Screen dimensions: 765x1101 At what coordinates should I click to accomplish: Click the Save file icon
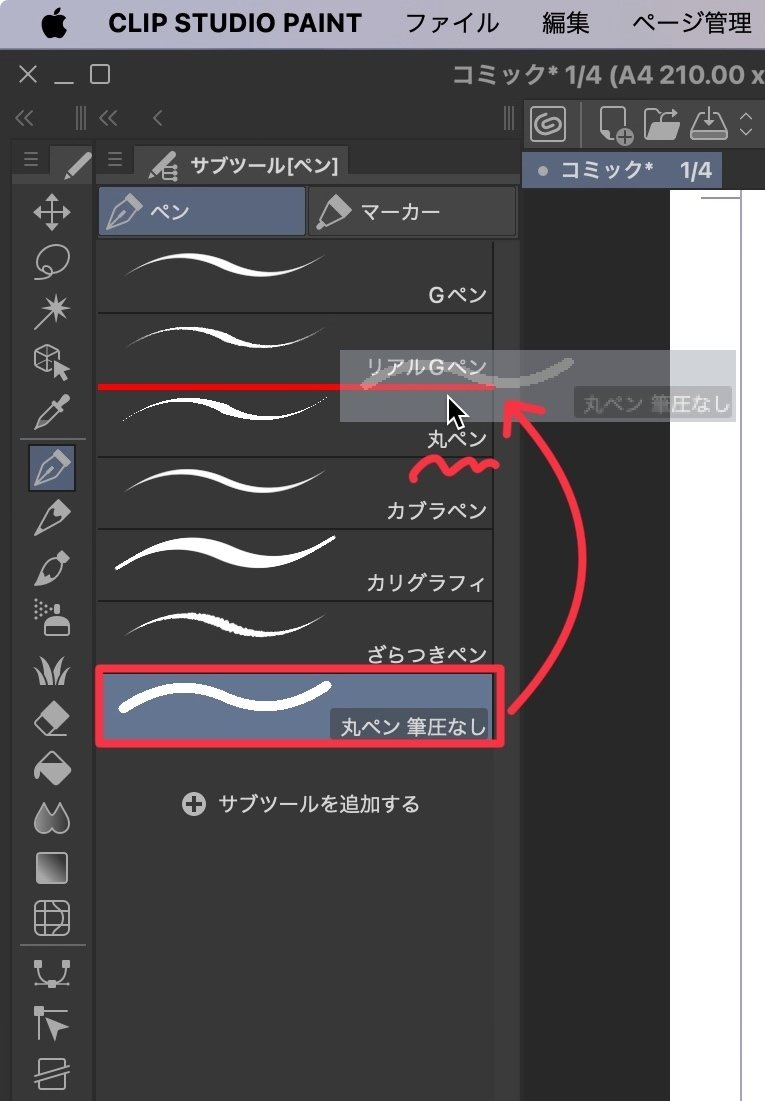click(708, 124)
